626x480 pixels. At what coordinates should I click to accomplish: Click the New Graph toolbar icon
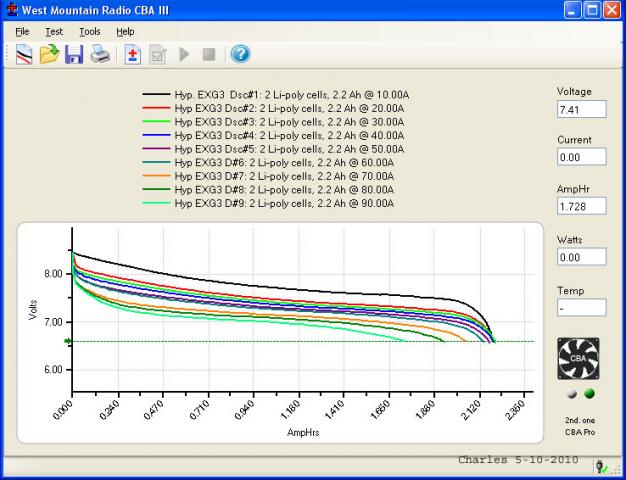click(23, 55)
